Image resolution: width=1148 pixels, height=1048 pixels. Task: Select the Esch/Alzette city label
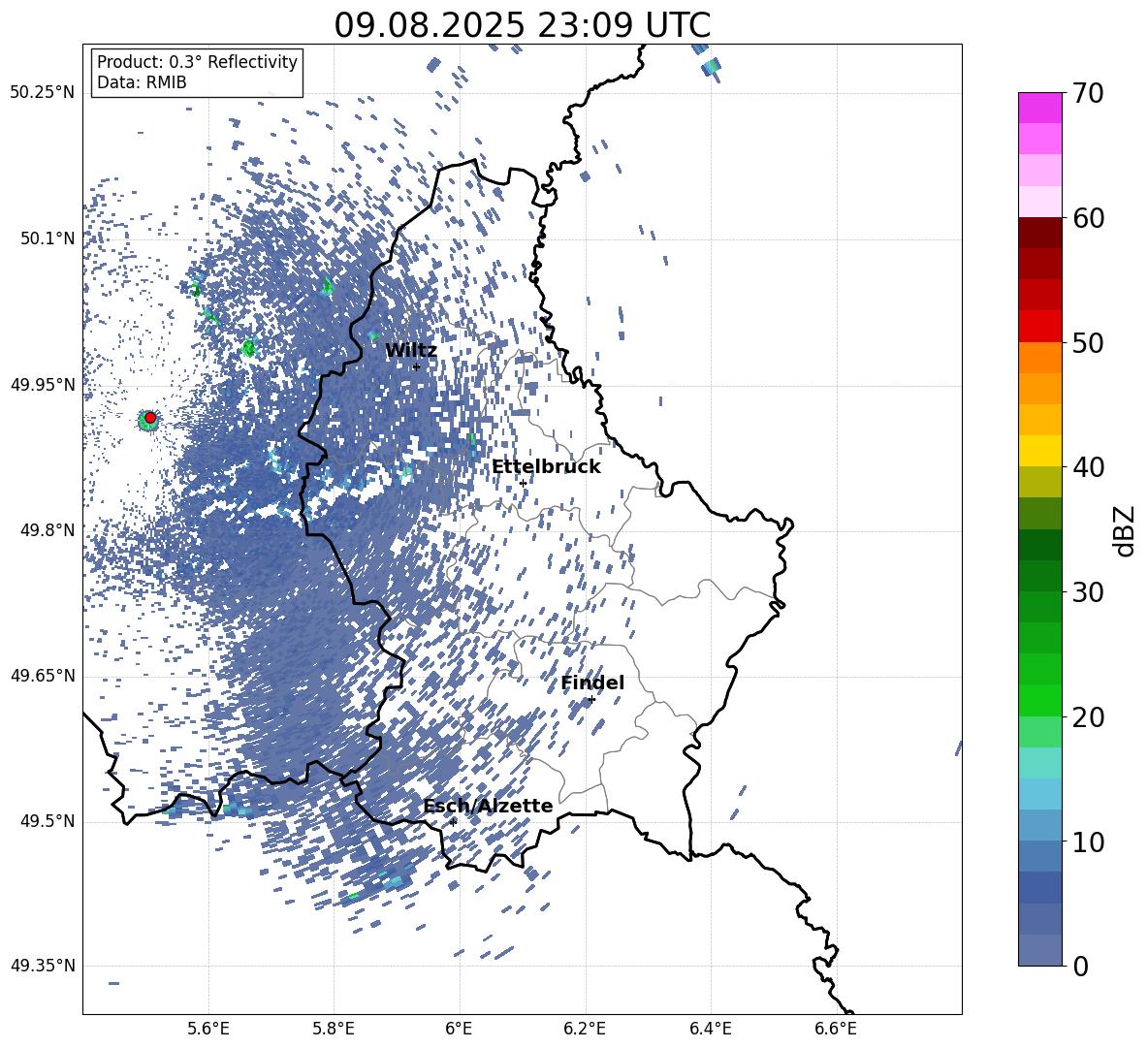[x=488, y=806]
